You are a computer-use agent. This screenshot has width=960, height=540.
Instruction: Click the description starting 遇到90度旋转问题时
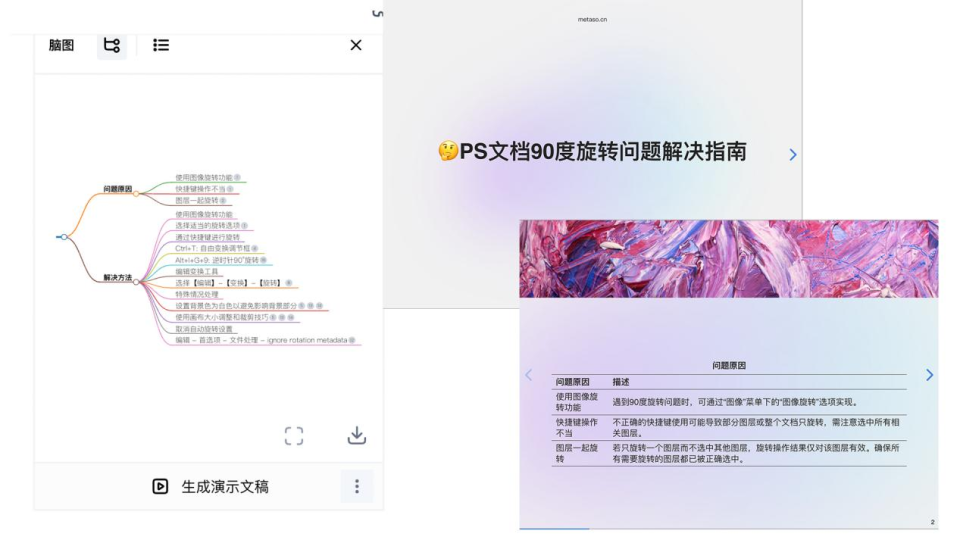tap(736, 402)
